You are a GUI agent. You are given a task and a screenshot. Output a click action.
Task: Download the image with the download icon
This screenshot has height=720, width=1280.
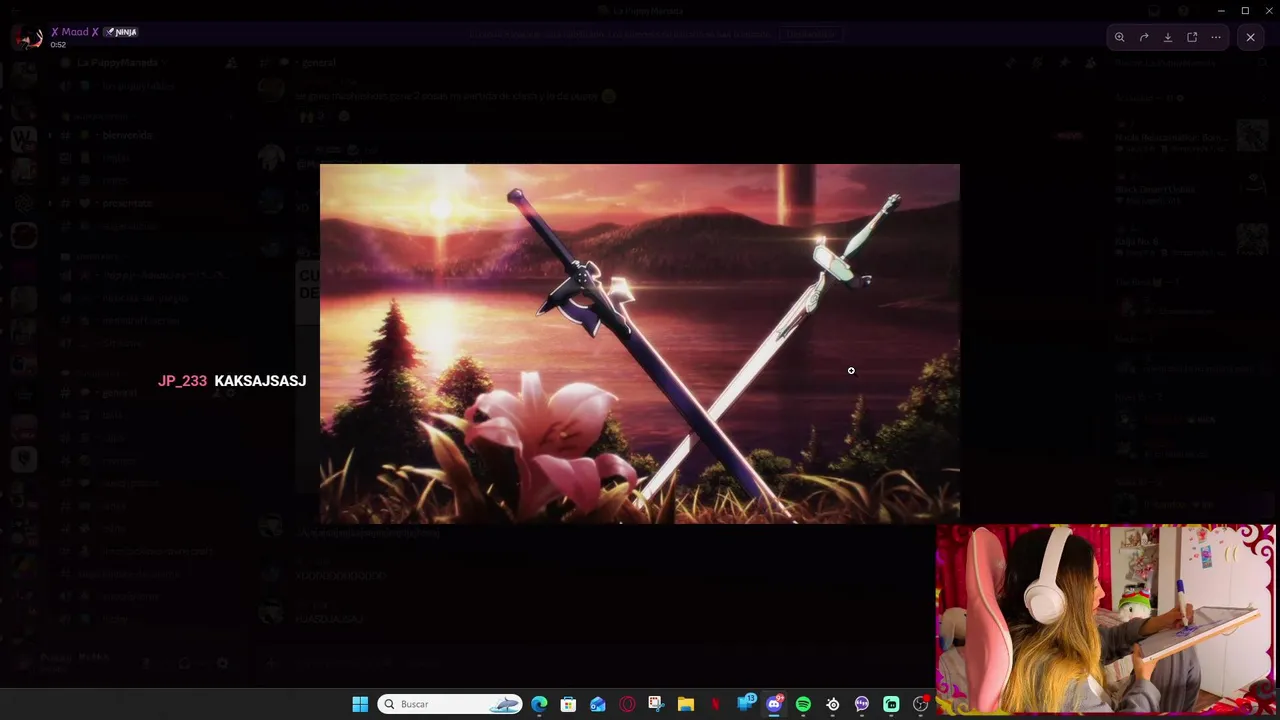tap(1168, 37)
